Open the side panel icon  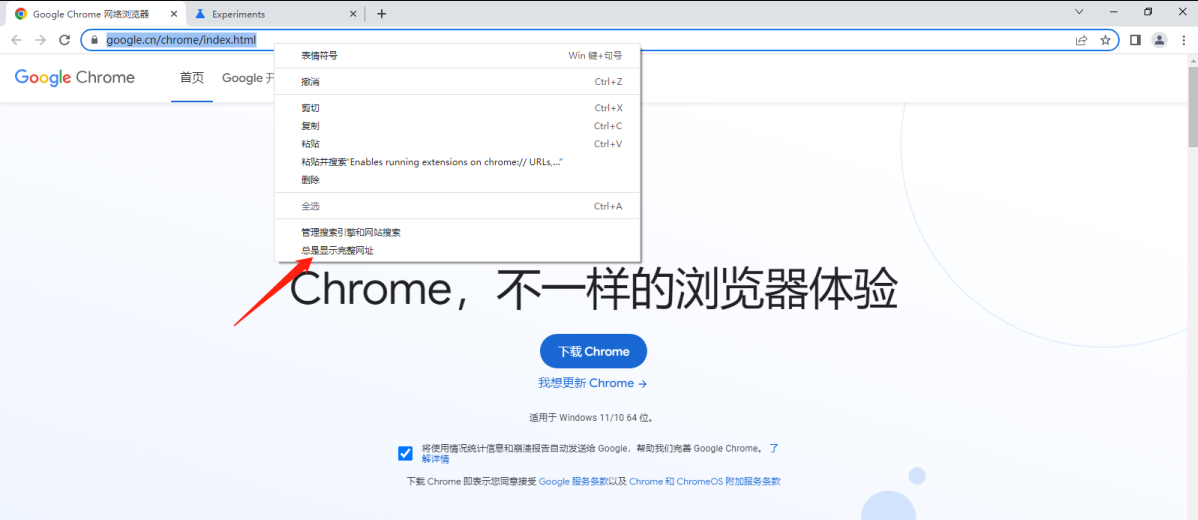click(x=1135, y=40)
